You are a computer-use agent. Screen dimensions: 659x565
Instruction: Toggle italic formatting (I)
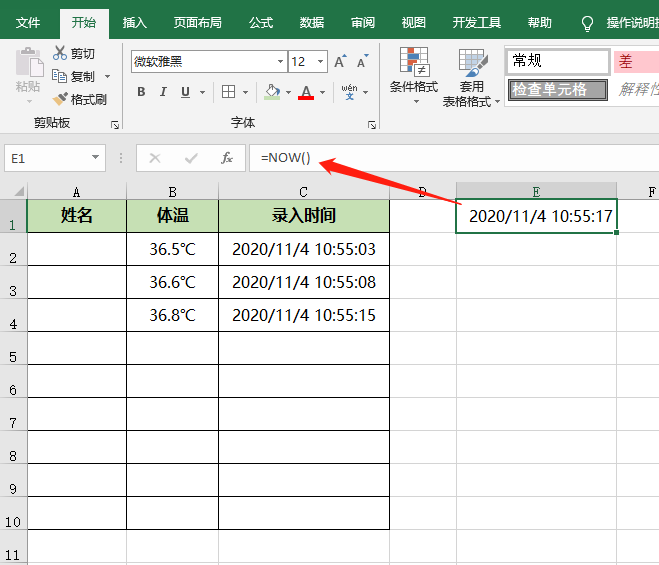(163, 92)
